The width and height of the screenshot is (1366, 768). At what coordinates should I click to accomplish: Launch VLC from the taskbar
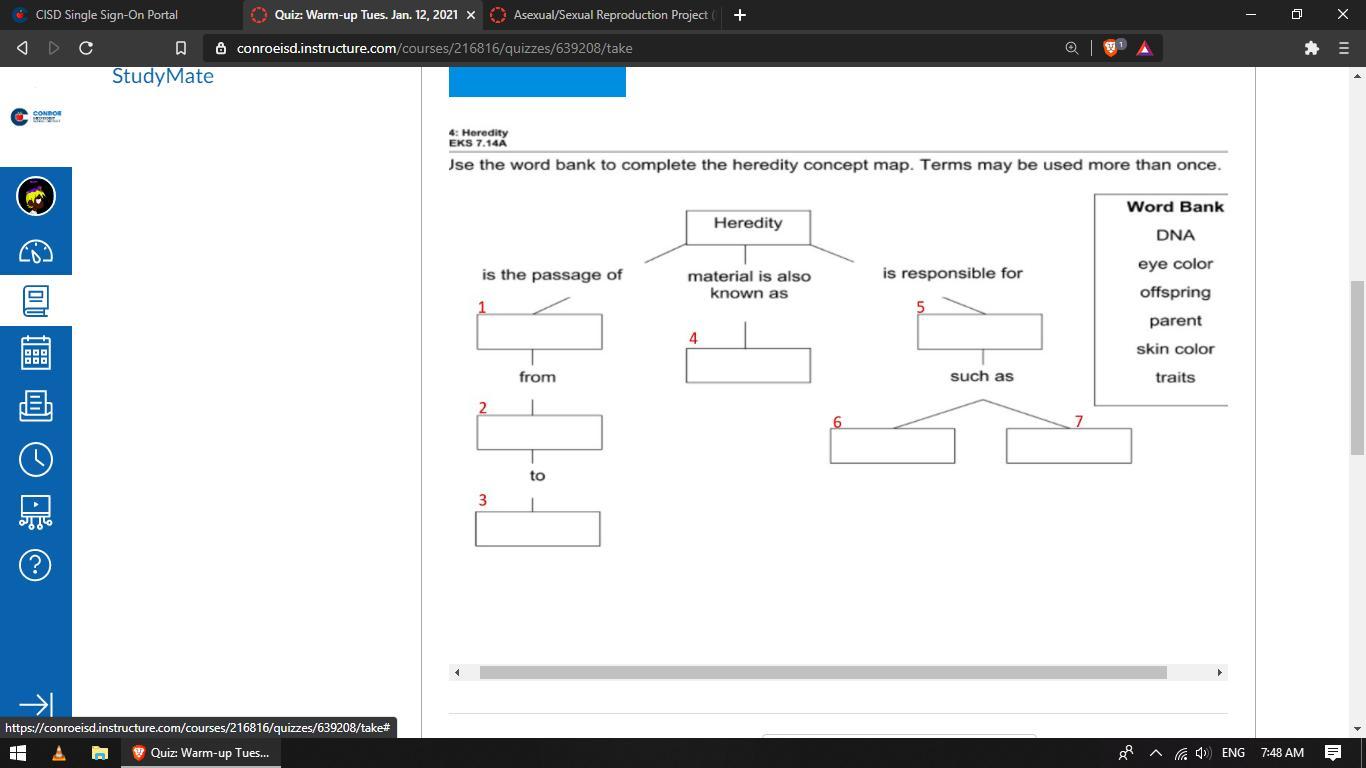[59, 753]
